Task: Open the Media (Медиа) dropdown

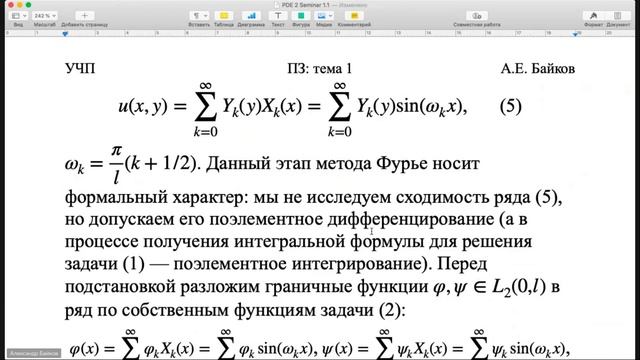Action: [324, 16]
